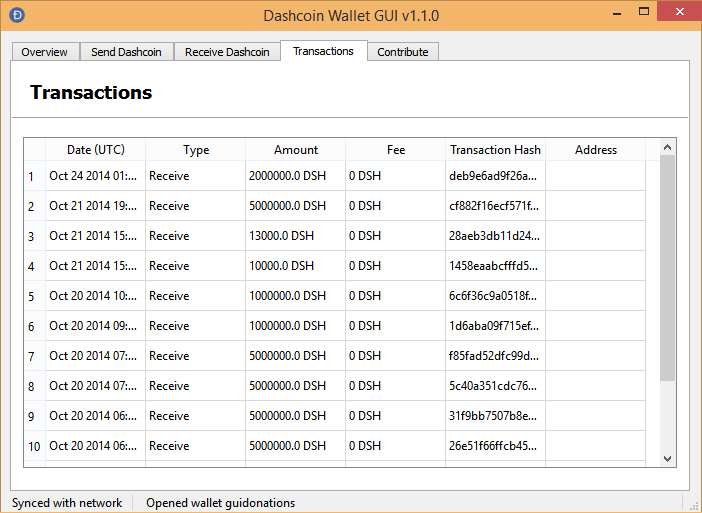Click the Transaction Hash column header
Screen dimensions: 702x513
495,150
